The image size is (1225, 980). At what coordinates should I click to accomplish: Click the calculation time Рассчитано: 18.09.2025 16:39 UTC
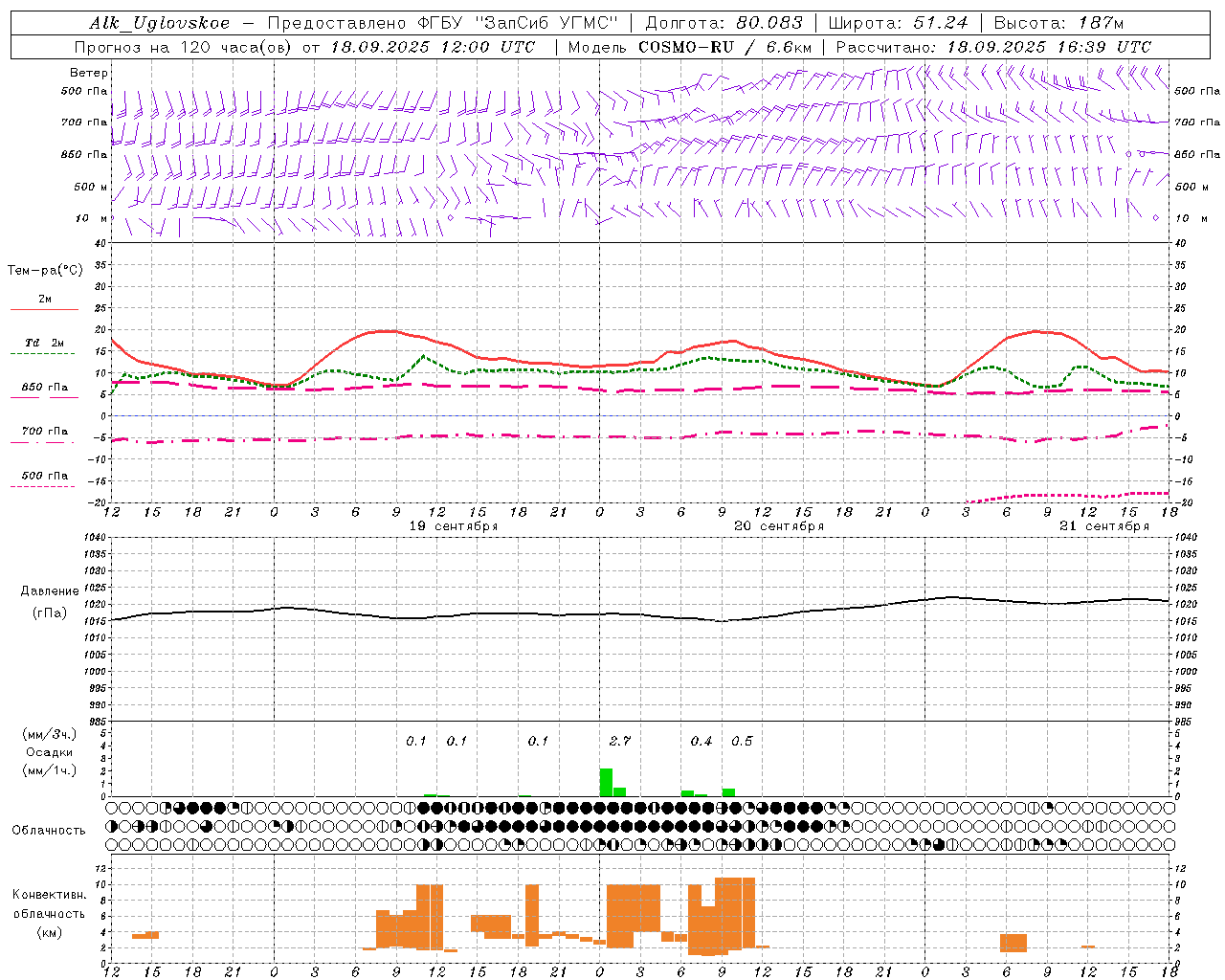pos(993,47)
